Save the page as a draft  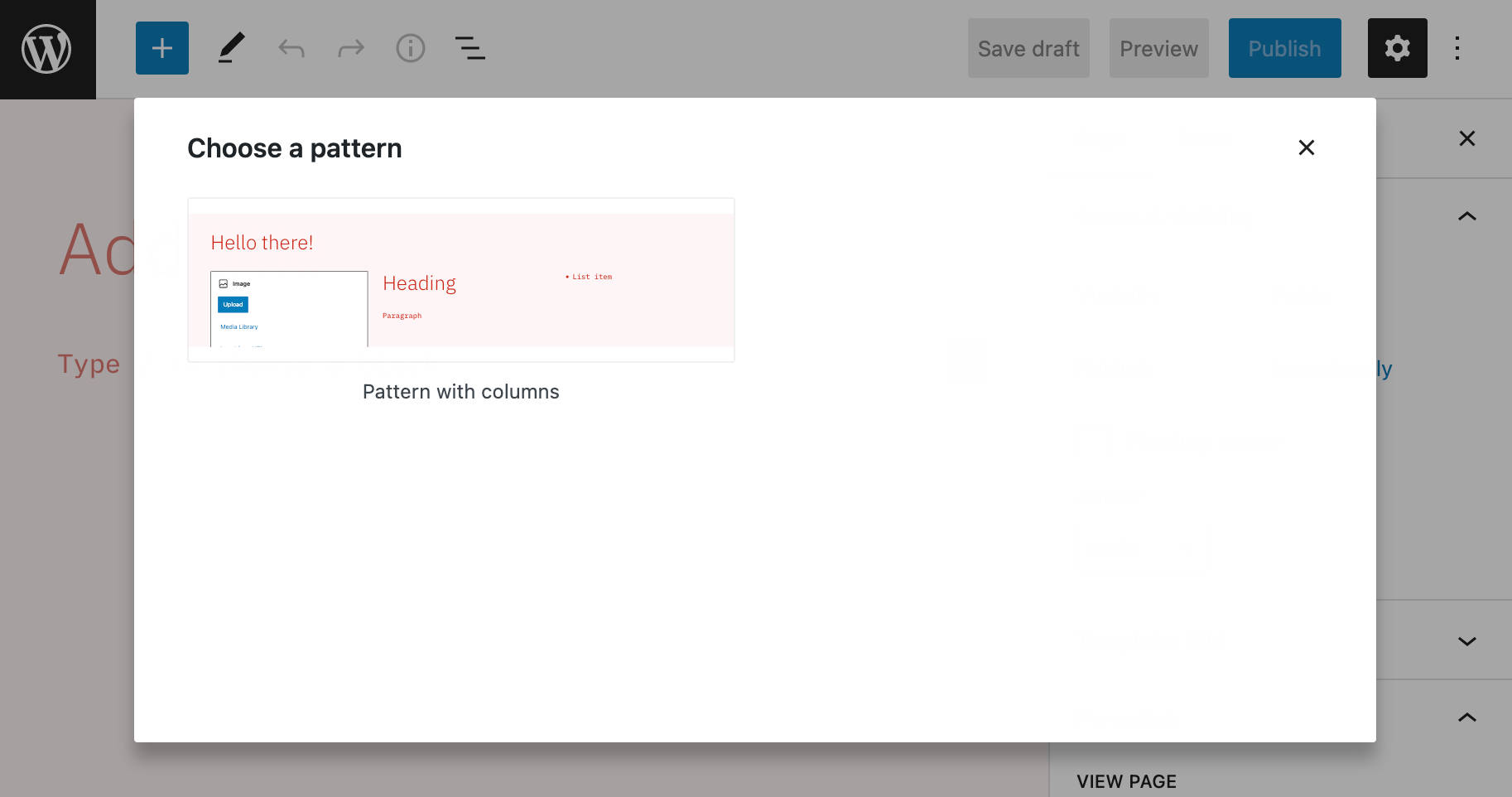coord(1028,48)
